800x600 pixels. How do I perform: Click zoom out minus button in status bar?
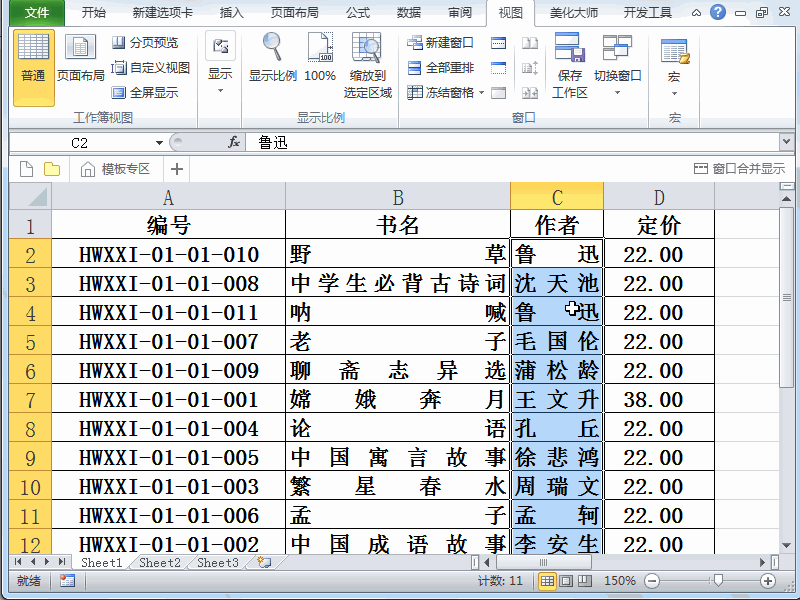[x=652, y=581]
